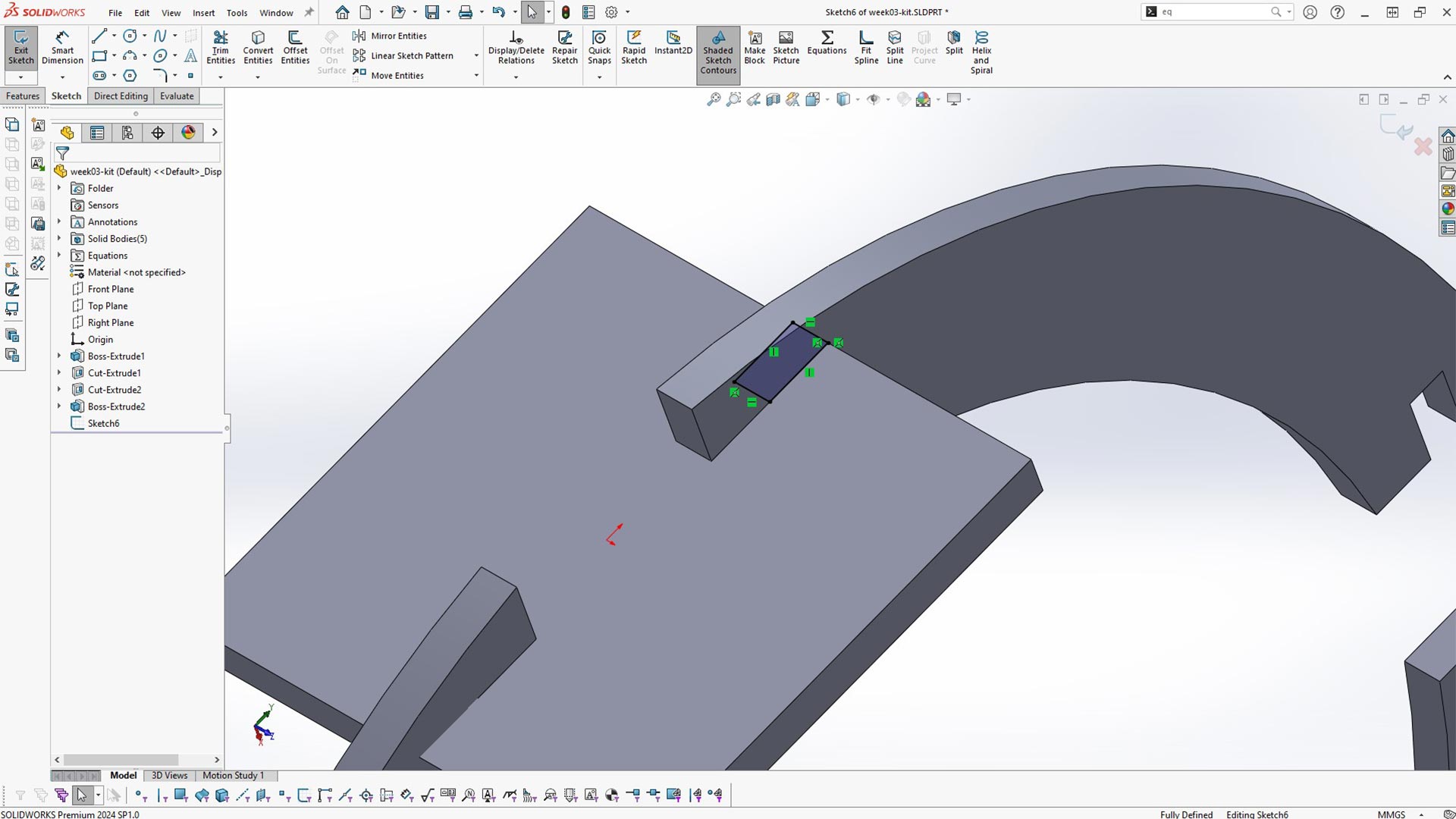Select Fit Spline tool
The image size is (1456, 819).
point(866,48)
